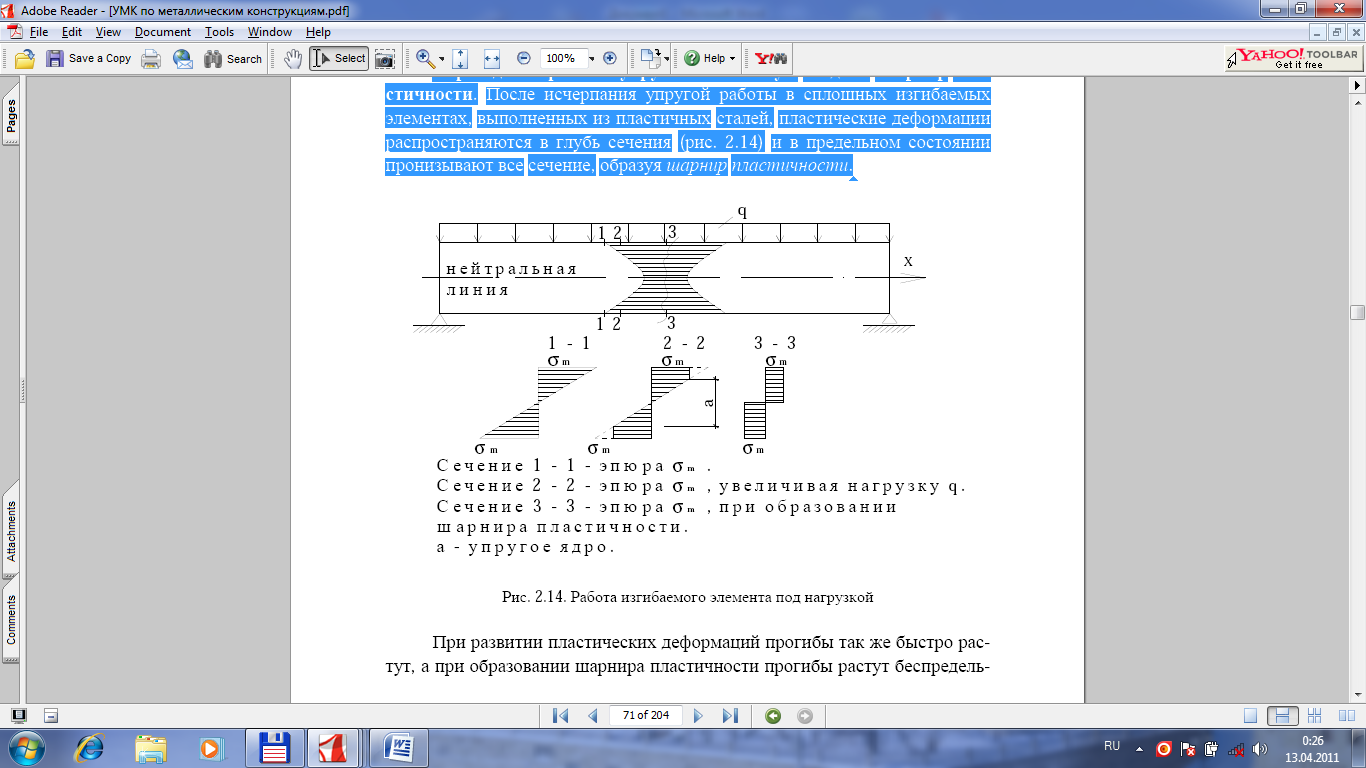
Task: Click the Yahoo search toolbar icon
Action: 771,59
